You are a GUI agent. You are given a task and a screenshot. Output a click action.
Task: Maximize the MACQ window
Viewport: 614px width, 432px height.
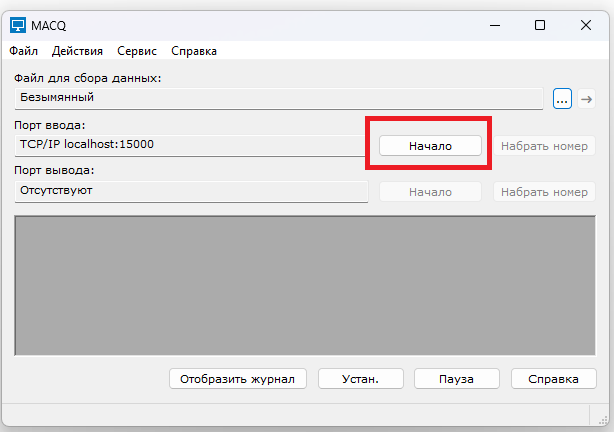[540, 25]
